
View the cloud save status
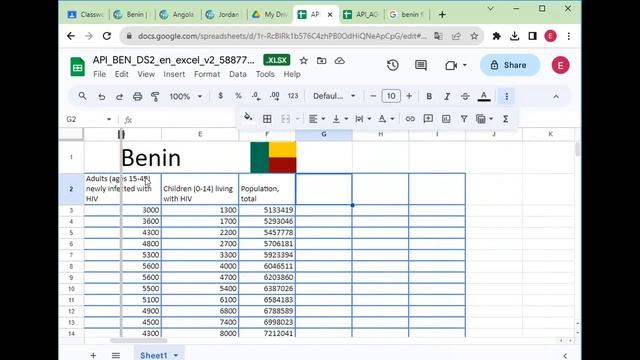[x=340, y=61]
